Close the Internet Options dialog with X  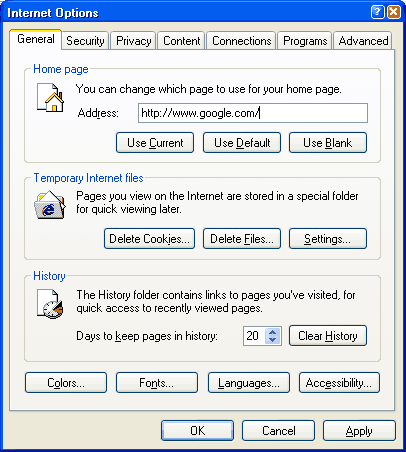[394, 12]
